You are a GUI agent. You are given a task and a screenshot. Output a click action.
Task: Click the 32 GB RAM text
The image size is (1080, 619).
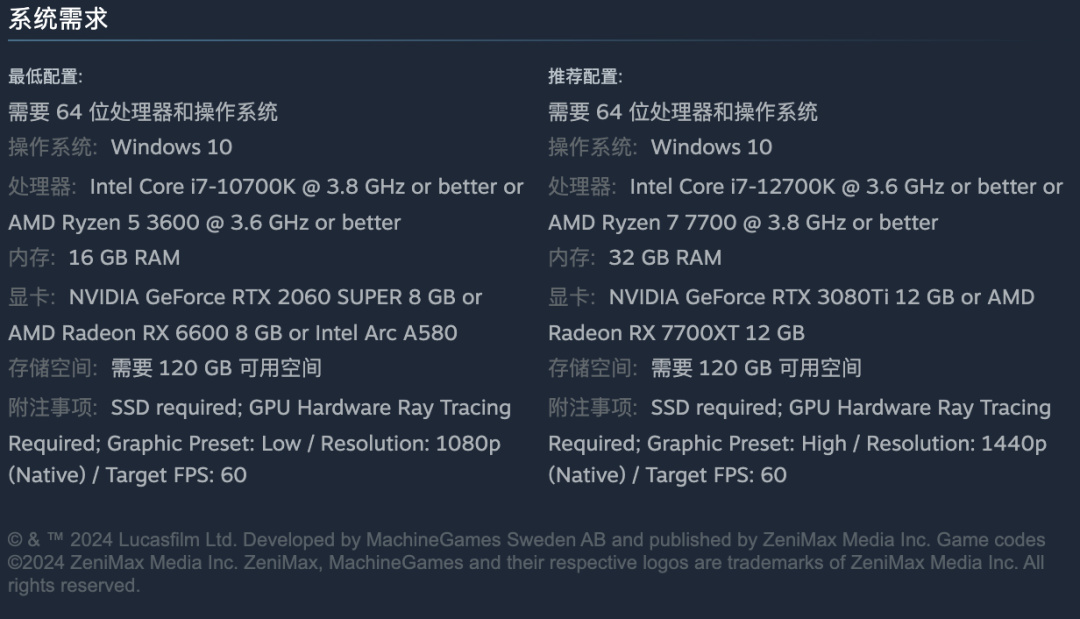pos(664,258)
